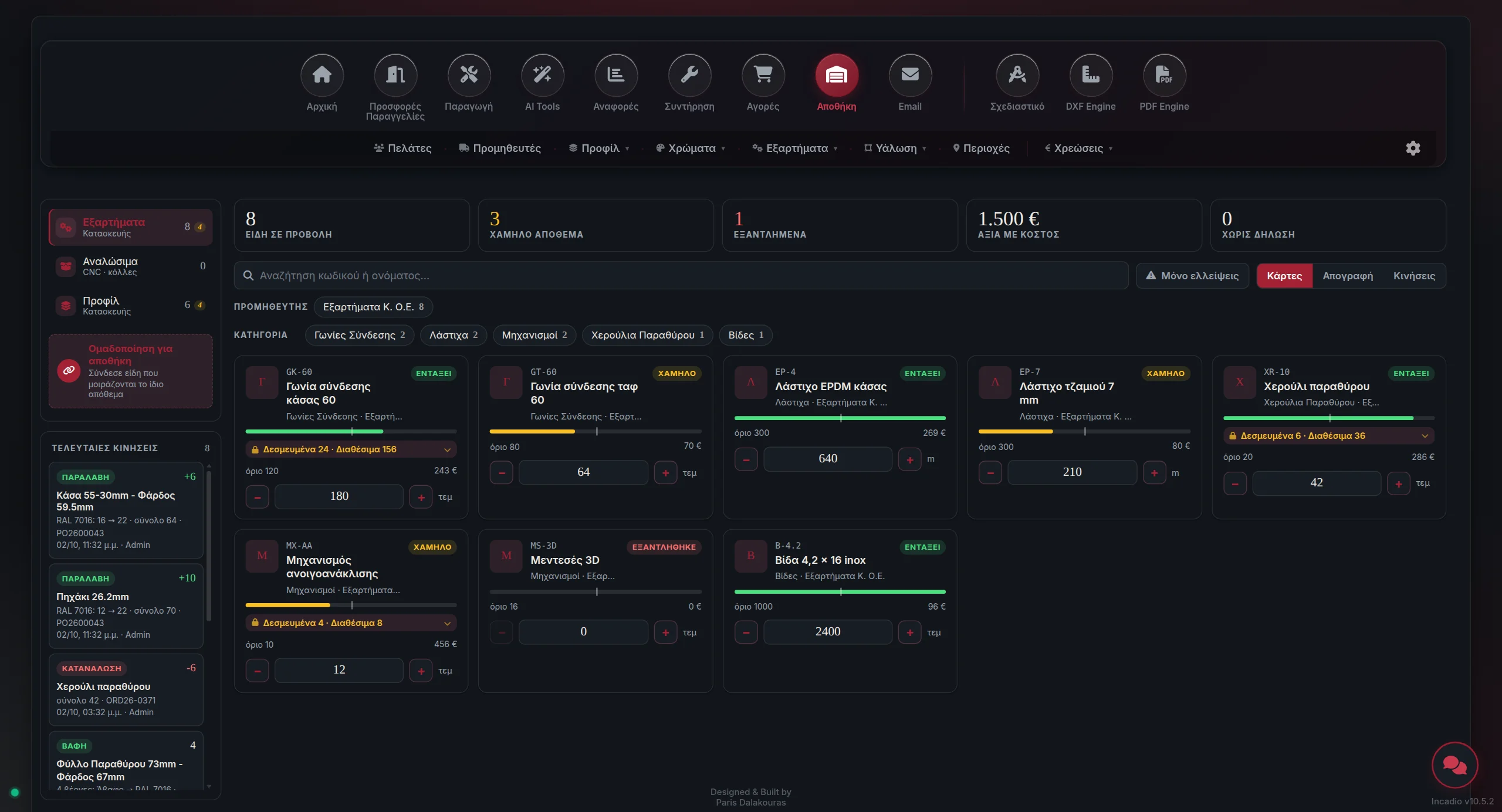
Task: Go to Παραγωγή tools icon
Action: 469,75
